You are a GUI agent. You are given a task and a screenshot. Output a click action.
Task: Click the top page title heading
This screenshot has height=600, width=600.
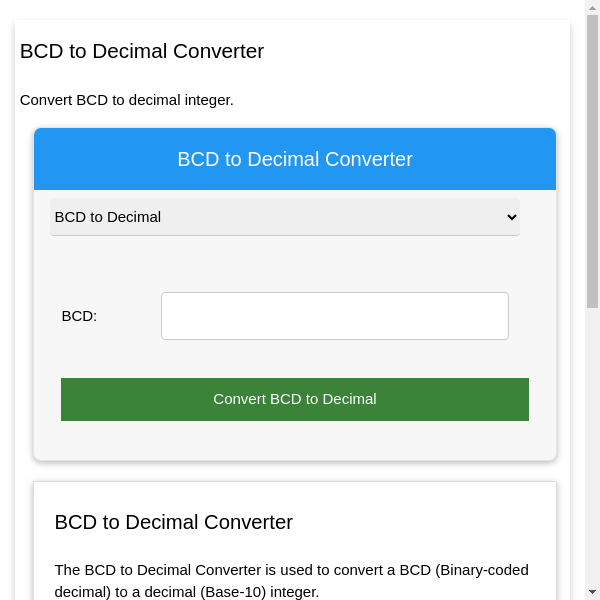point(142,51)
